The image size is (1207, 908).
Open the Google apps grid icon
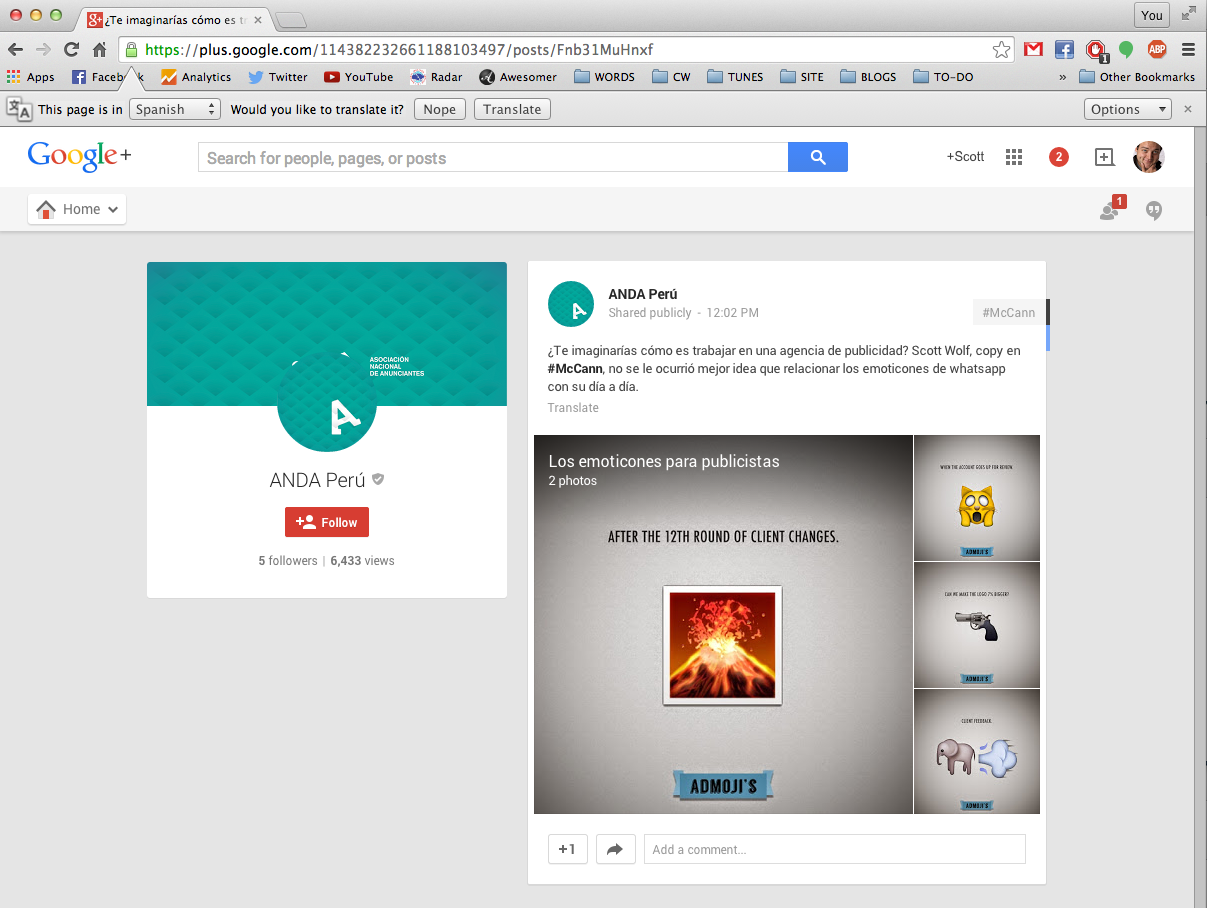point(1014,156)
